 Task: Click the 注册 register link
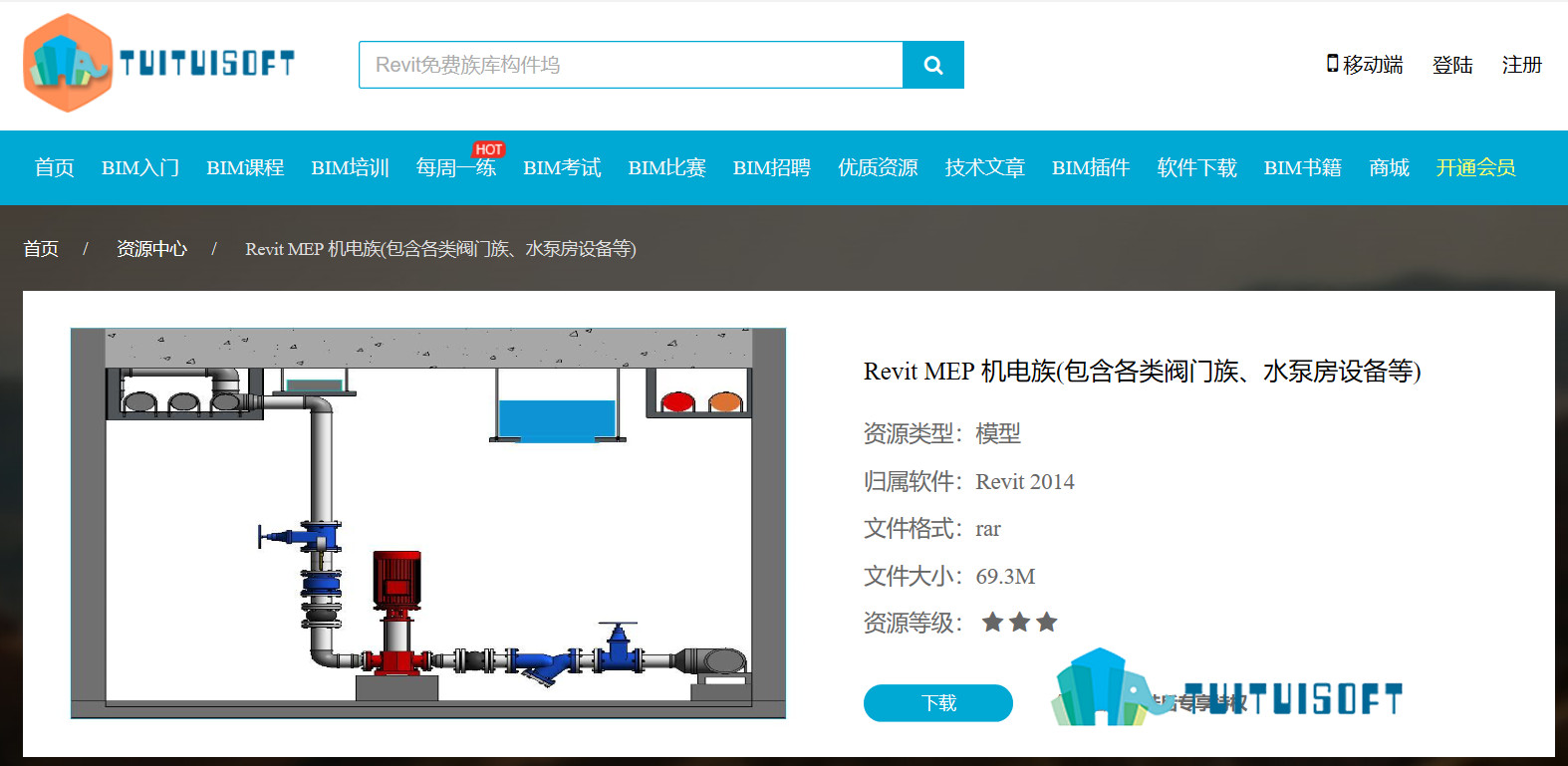[x=1522, y=65]
